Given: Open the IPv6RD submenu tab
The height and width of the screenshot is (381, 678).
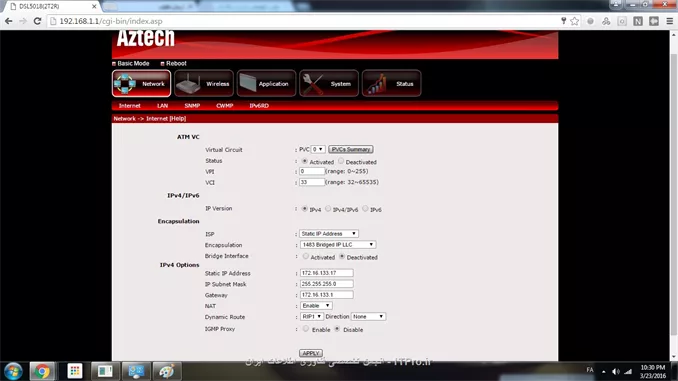Looking at the screenshot, I should pyautogui.click(x=259, y=106).
